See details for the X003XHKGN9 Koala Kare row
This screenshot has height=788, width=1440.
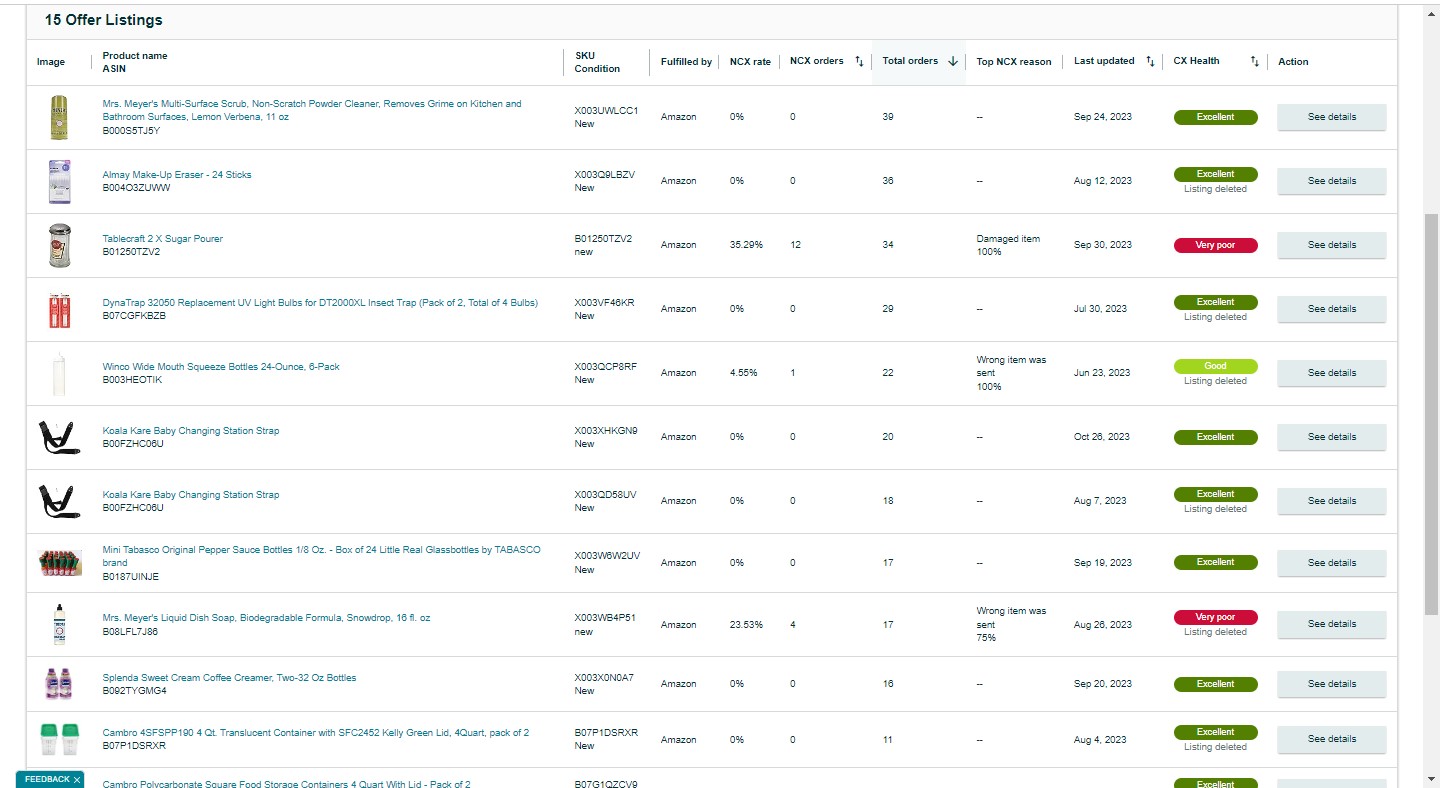[x=1332, y=437]
